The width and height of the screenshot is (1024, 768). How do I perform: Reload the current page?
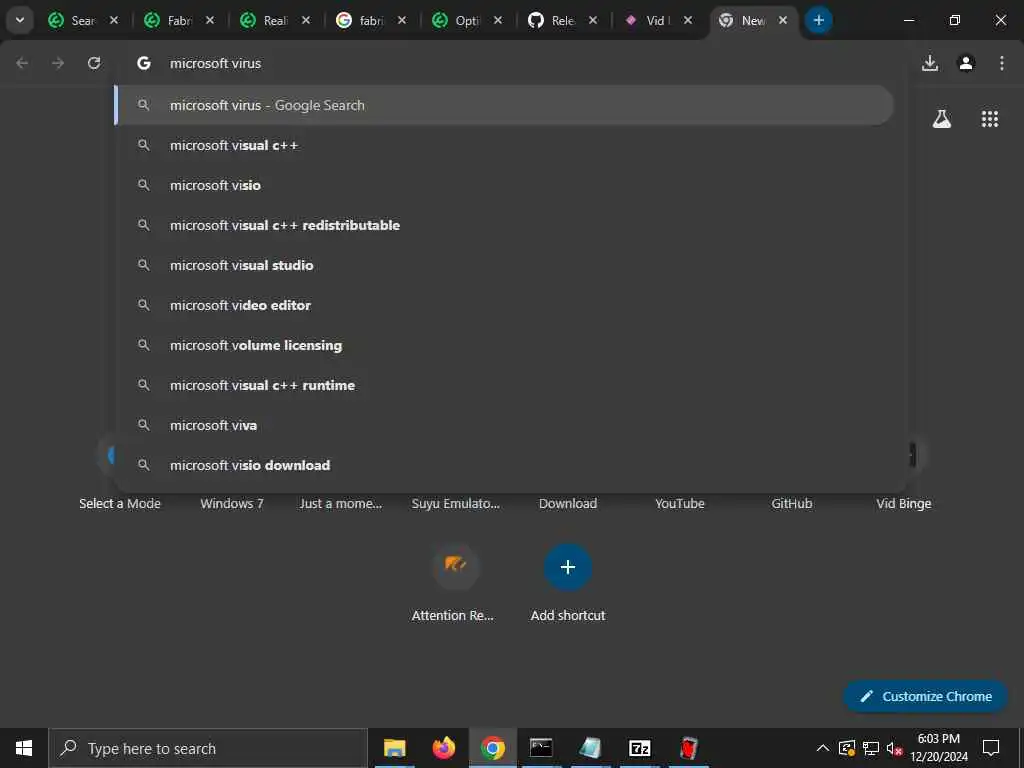[94, 63]
